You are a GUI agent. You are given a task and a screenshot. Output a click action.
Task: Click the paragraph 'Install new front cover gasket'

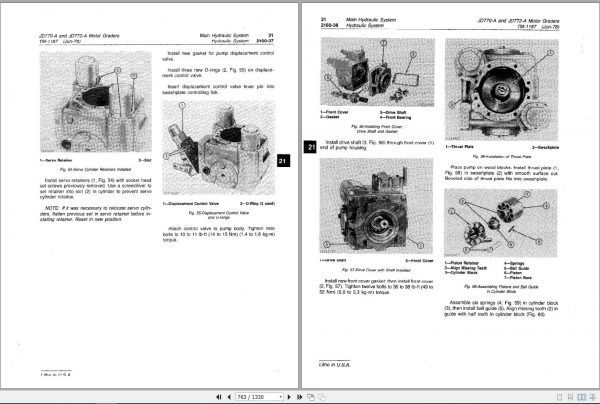pyautogui.click(x=377, y=287)
